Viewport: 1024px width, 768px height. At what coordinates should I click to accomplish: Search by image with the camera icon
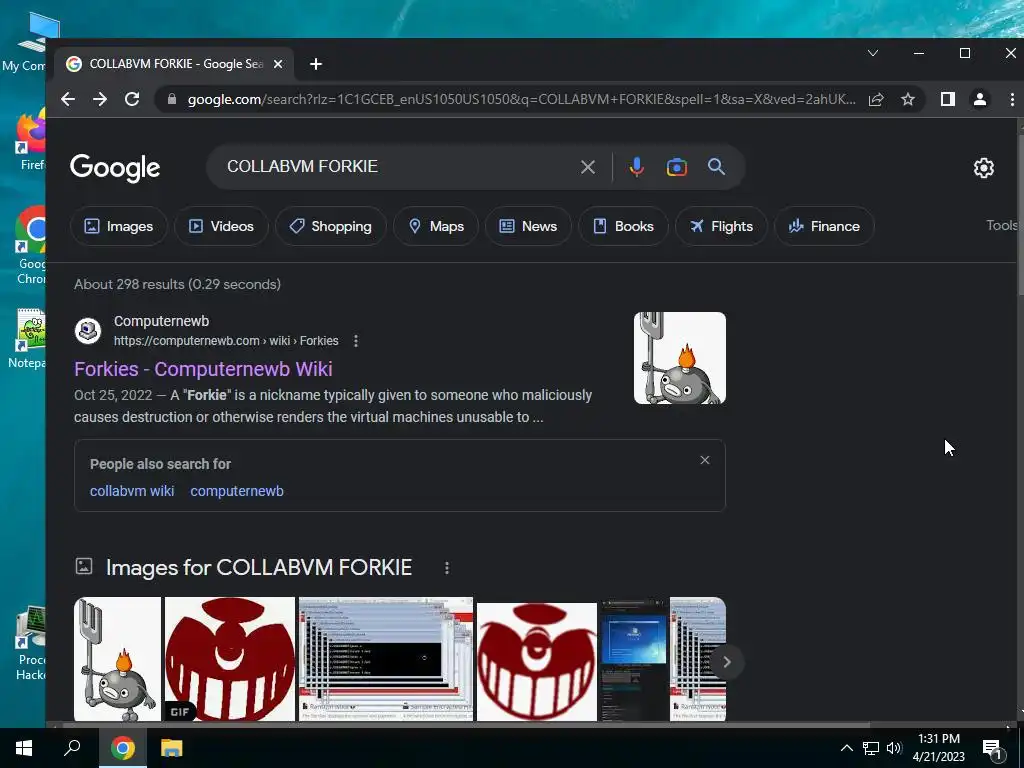coord(677,167)
